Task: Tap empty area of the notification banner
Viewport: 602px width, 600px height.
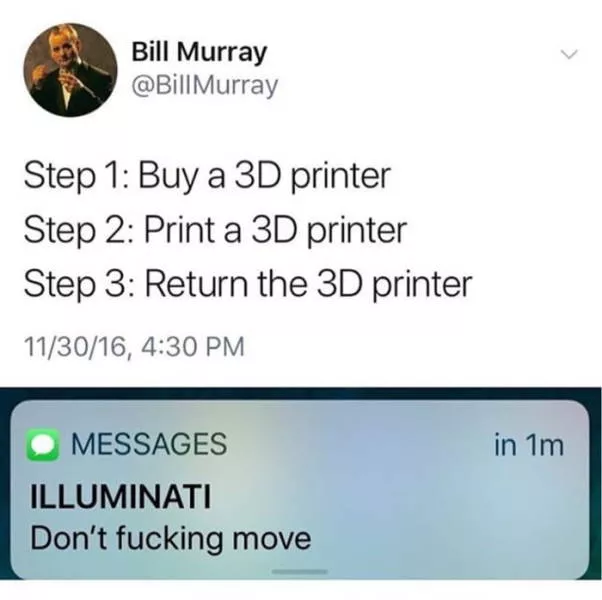Action: (x=442, y=511)
